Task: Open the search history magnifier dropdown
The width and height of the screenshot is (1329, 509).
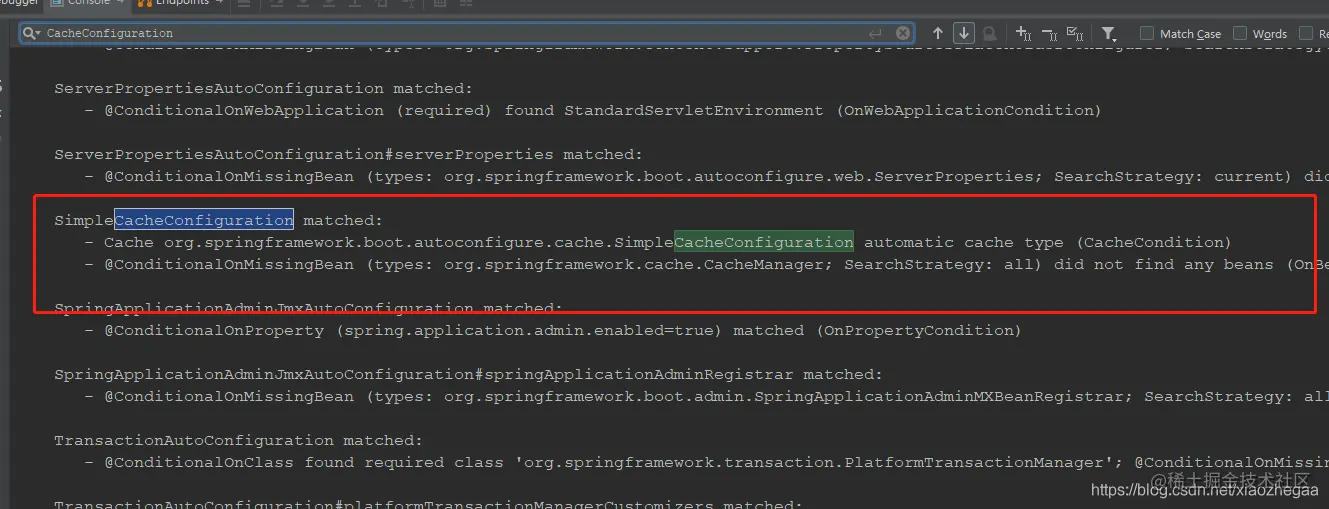Action: click(x=32, y=33)
